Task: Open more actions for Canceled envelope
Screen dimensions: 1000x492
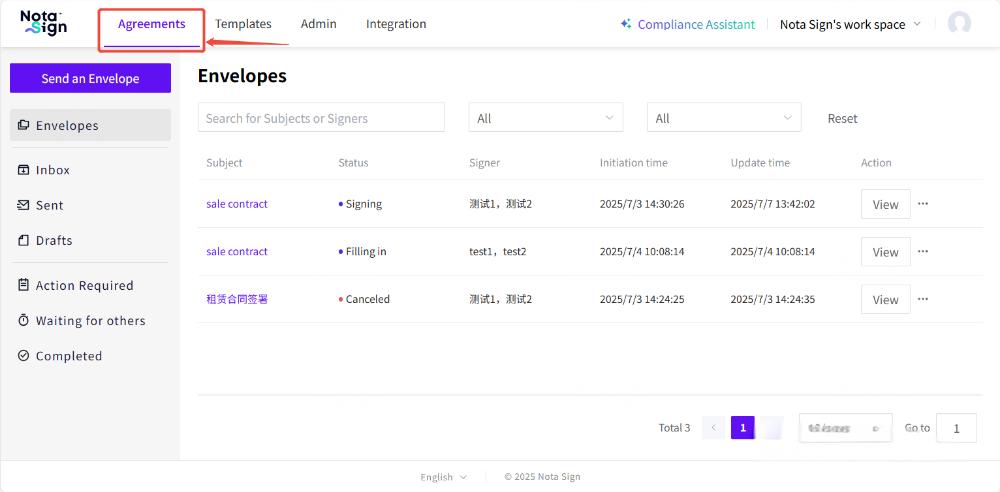Action: 923,299
